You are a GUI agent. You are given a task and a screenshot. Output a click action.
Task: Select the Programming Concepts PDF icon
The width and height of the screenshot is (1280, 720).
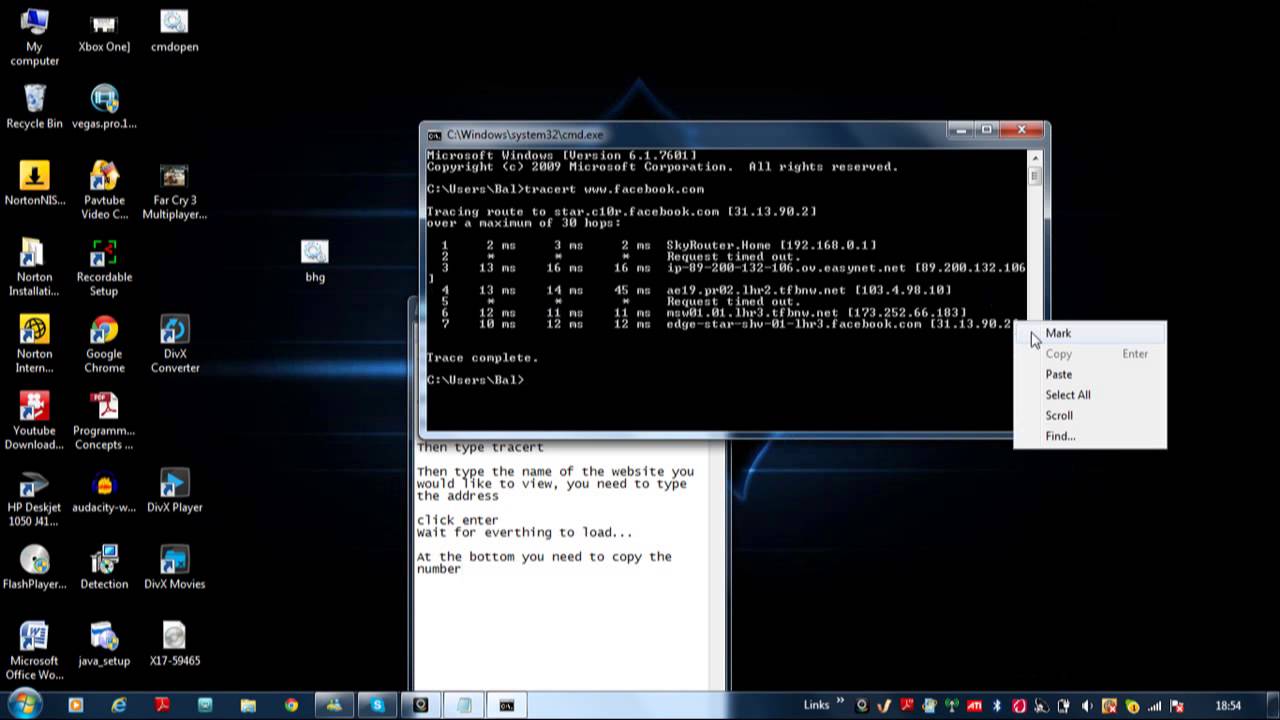104,422
